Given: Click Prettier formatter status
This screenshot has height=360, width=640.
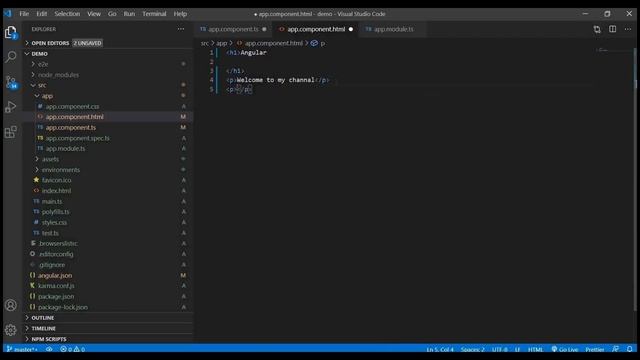Looking at the screenshot, I should [595, 349].
